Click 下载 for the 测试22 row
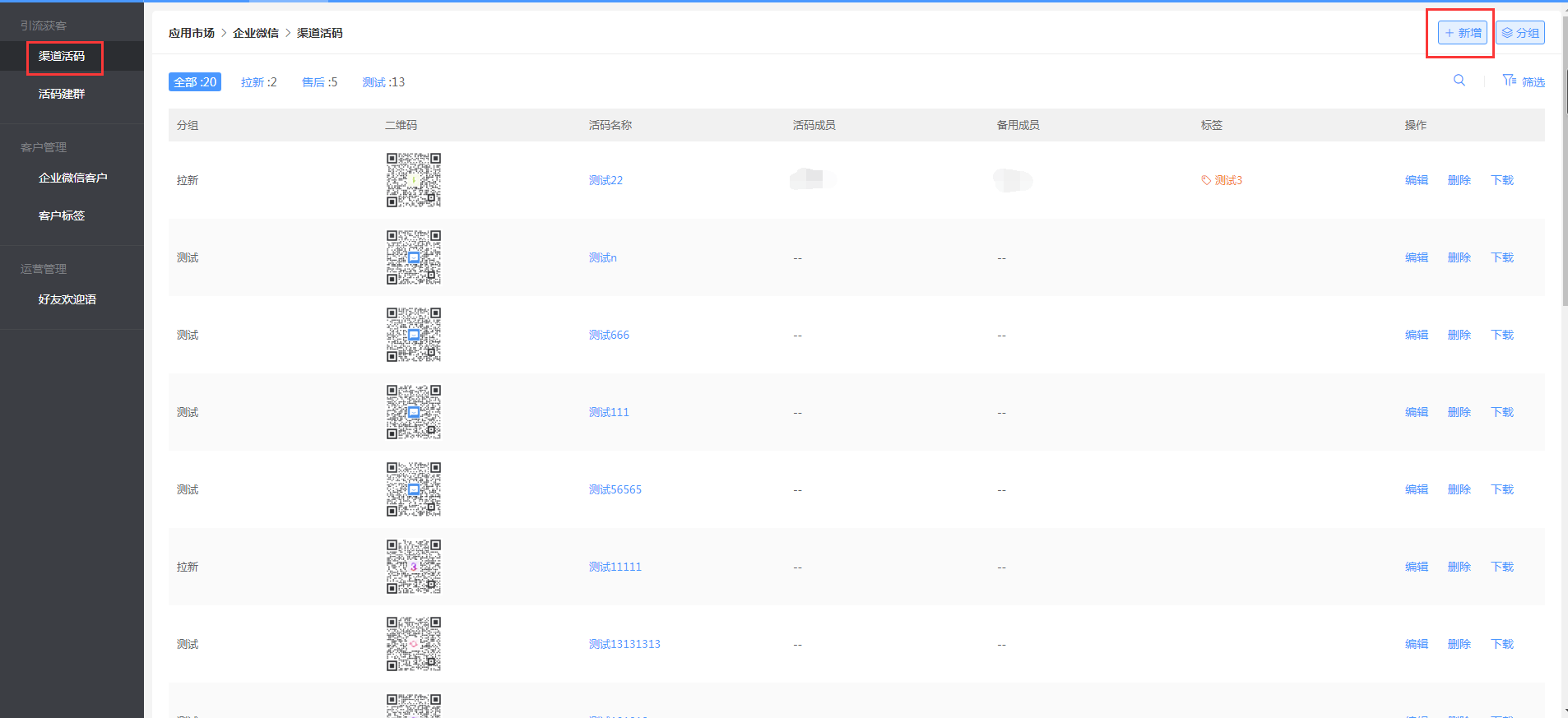1568x718 pixels. pos(1502,180)
